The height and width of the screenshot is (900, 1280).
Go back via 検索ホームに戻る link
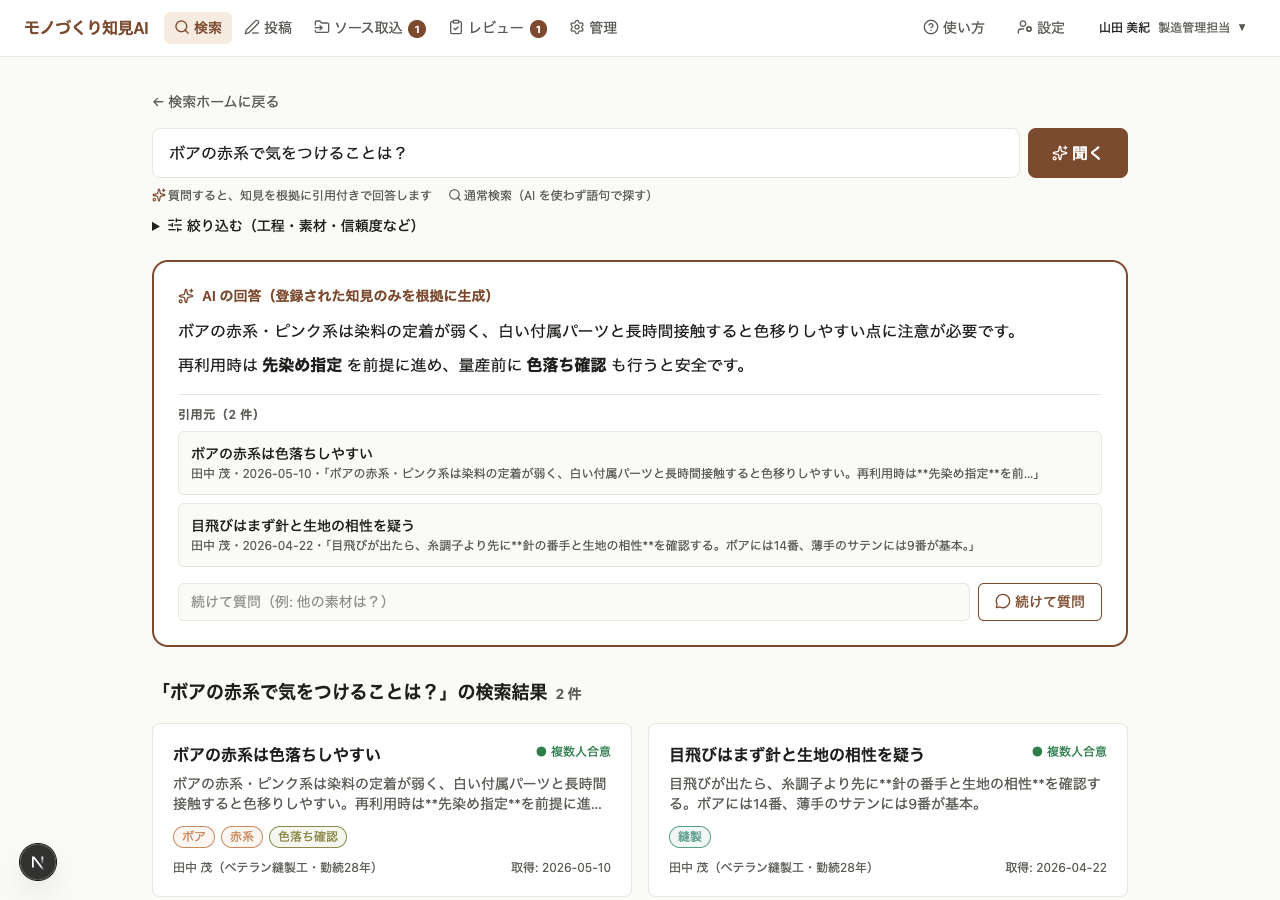[x=216, y=102]
